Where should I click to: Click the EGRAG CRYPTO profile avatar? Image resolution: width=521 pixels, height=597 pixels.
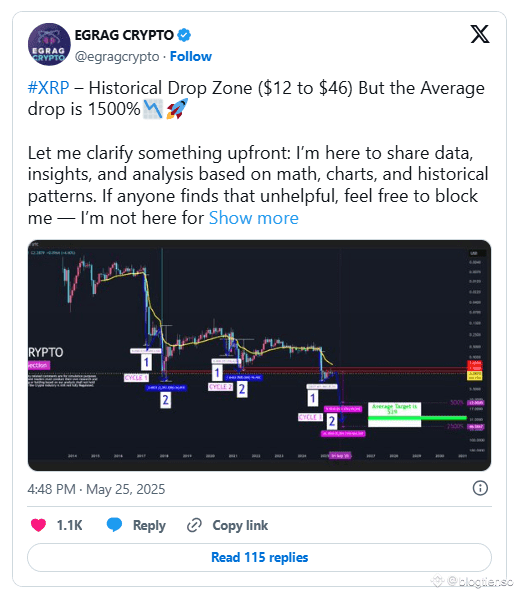point(49,44)
